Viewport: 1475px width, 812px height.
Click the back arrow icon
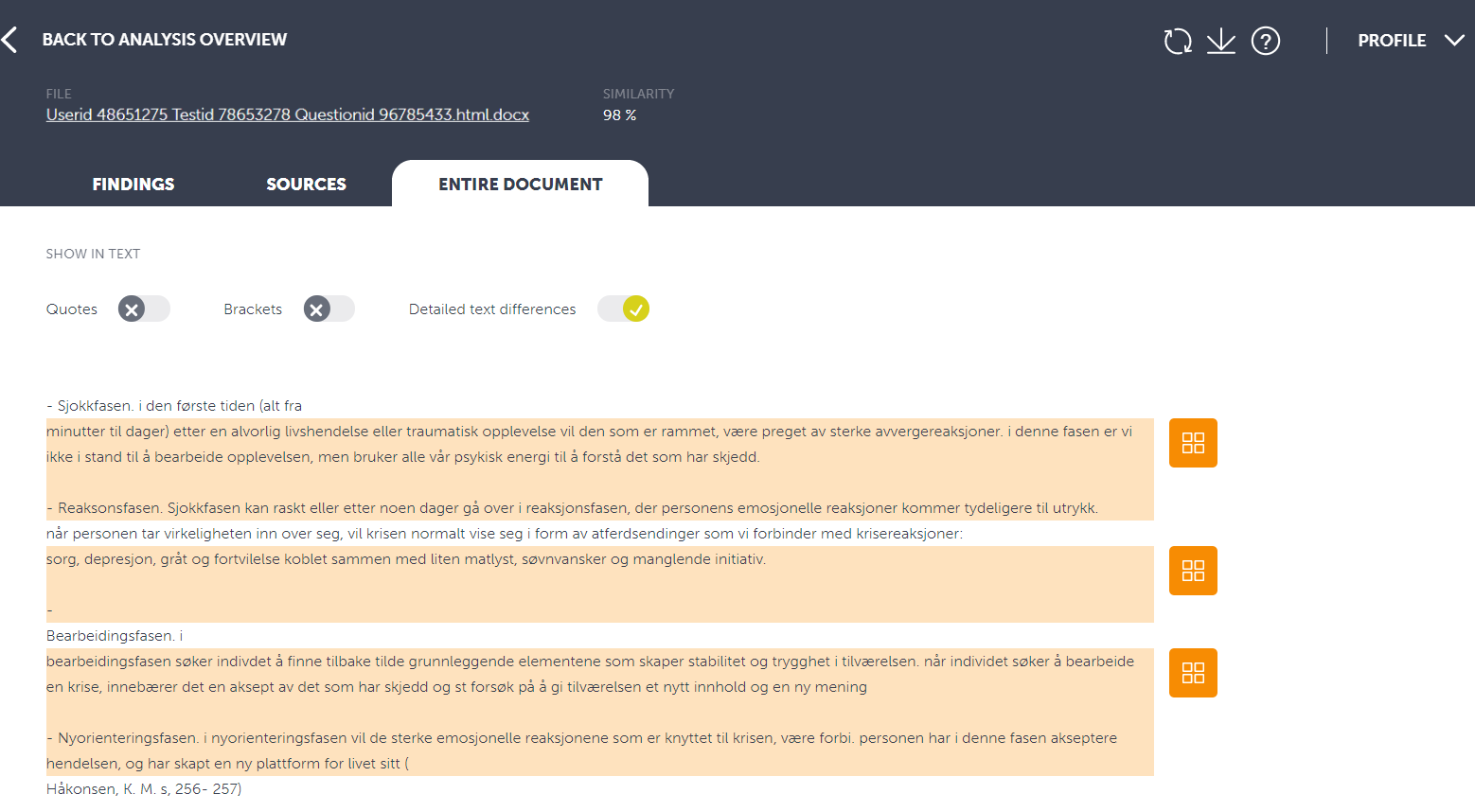[x=9, y=40]
